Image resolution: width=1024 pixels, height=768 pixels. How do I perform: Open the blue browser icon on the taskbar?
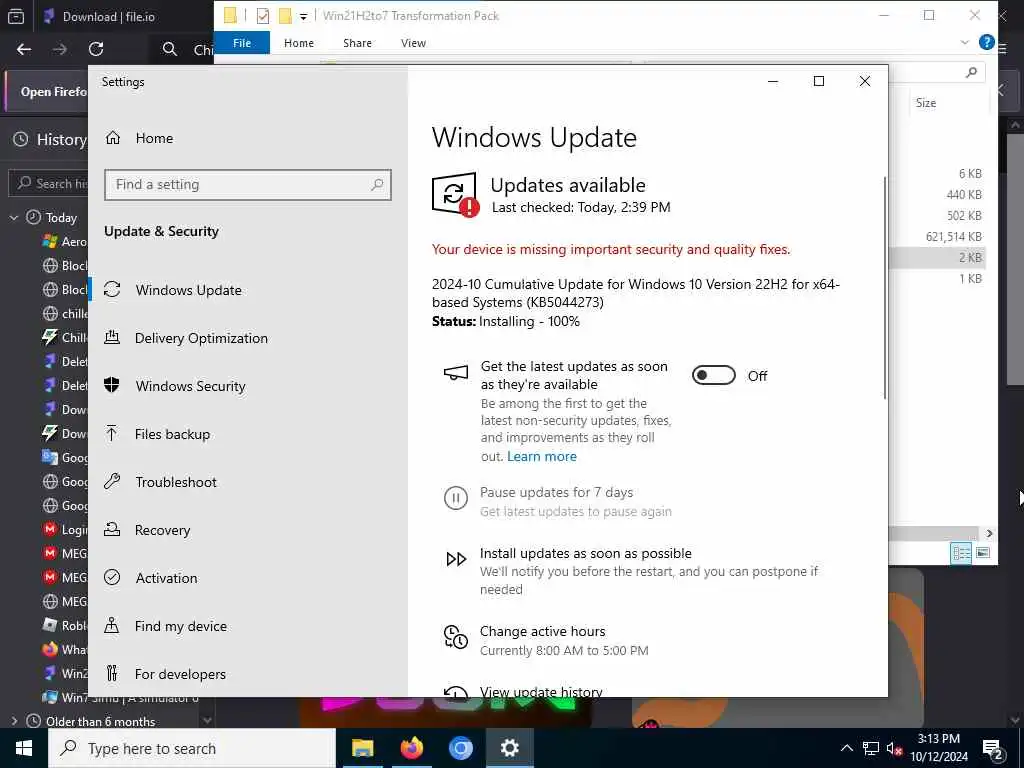pos(460,748)
